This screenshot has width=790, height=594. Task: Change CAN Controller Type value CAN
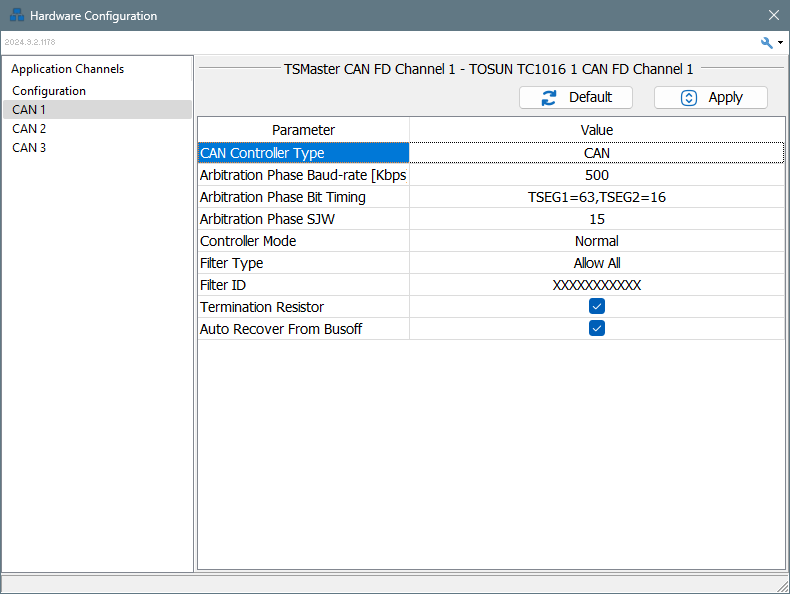point(597,153)
